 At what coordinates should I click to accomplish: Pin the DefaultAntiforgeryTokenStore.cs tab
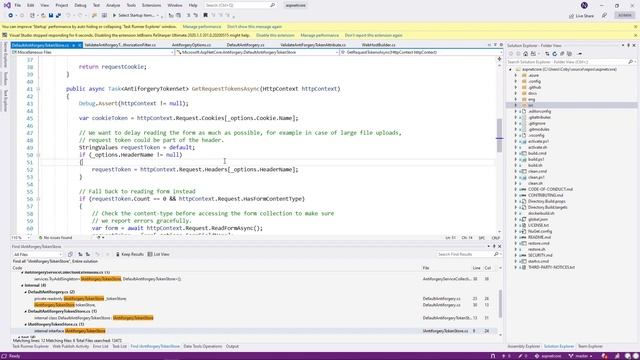pos(73,45)
